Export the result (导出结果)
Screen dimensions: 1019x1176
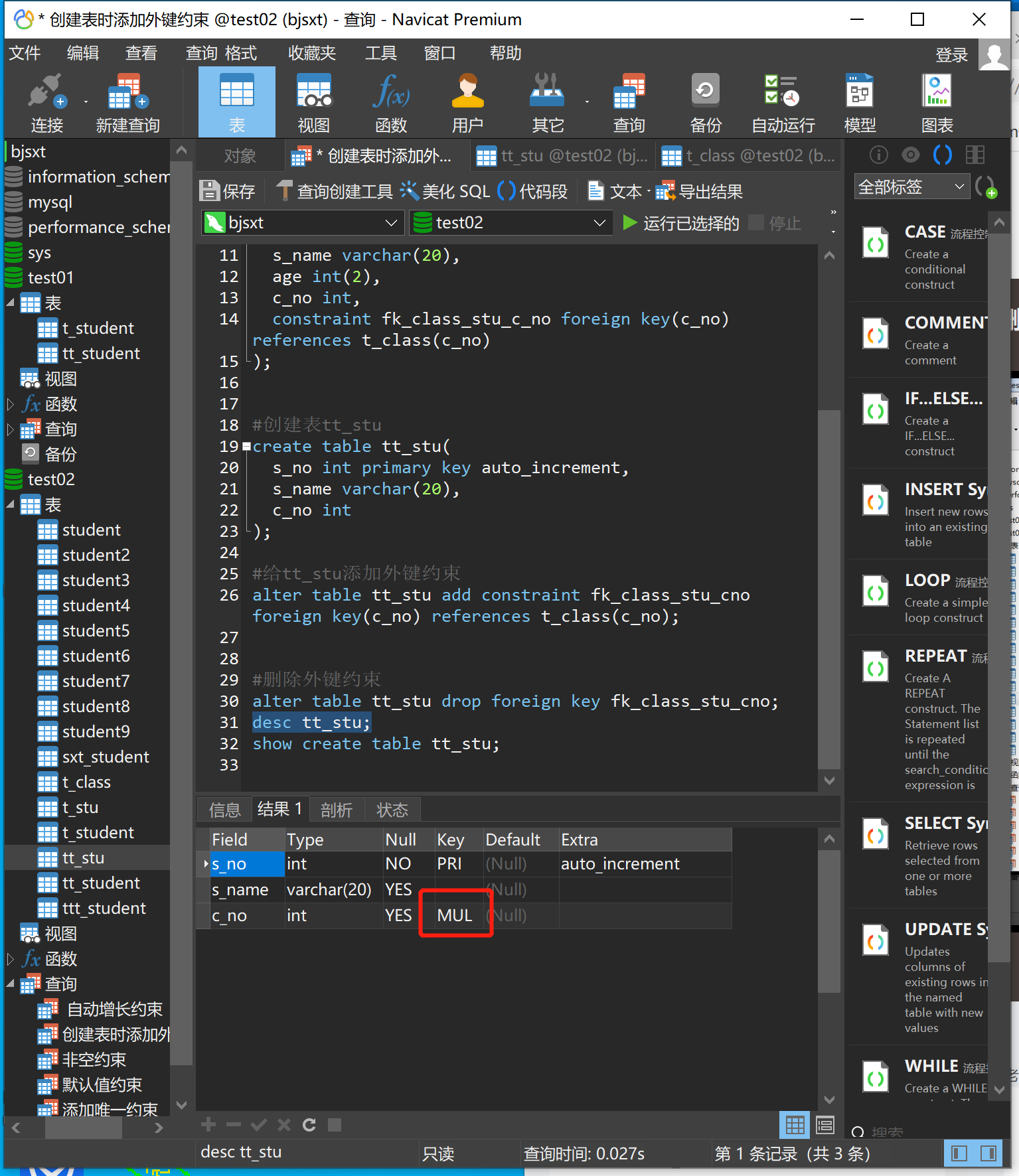(699, 191)
